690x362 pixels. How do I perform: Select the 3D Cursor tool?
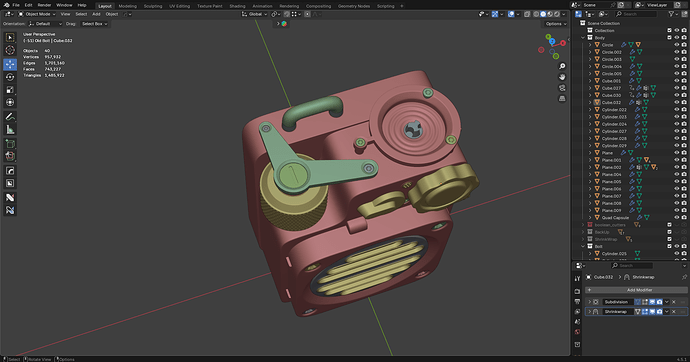[x=10, y=50]
